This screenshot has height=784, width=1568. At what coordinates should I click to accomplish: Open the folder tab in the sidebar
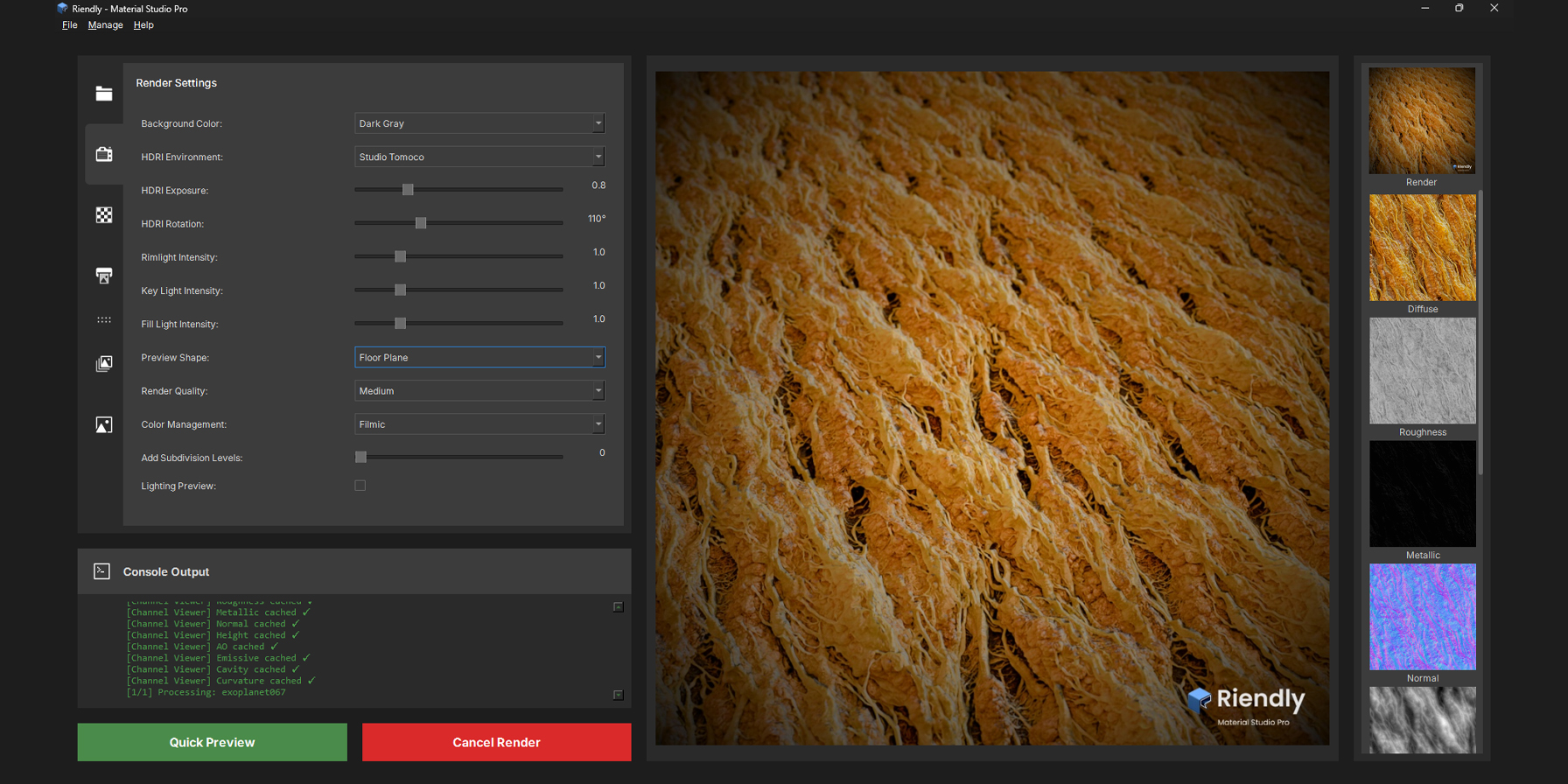pyautogui.click(x=104, y=94)
